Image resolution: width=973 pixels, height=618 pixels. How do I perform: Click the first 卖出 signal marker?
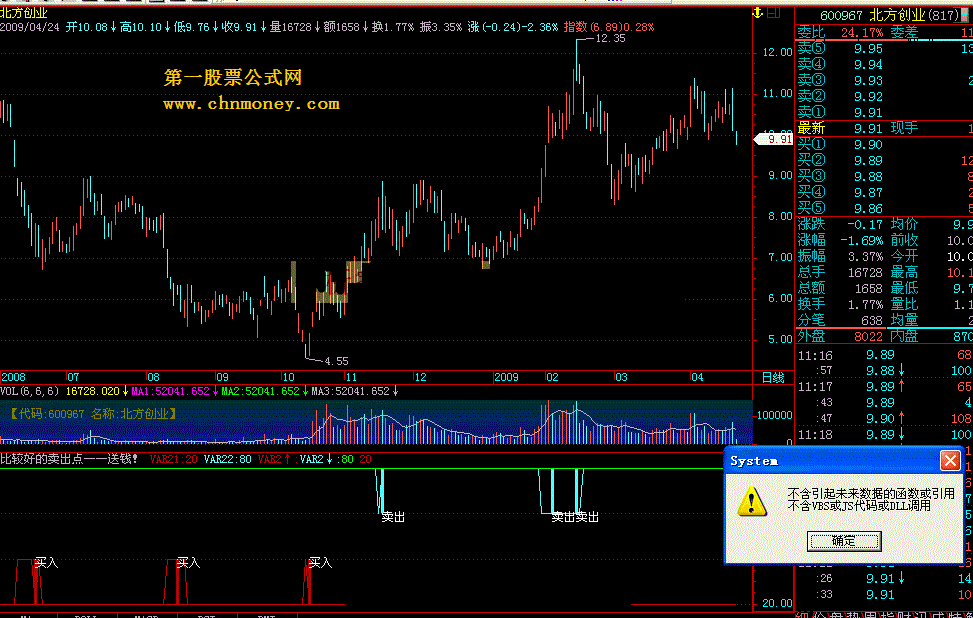click(393, 517)
